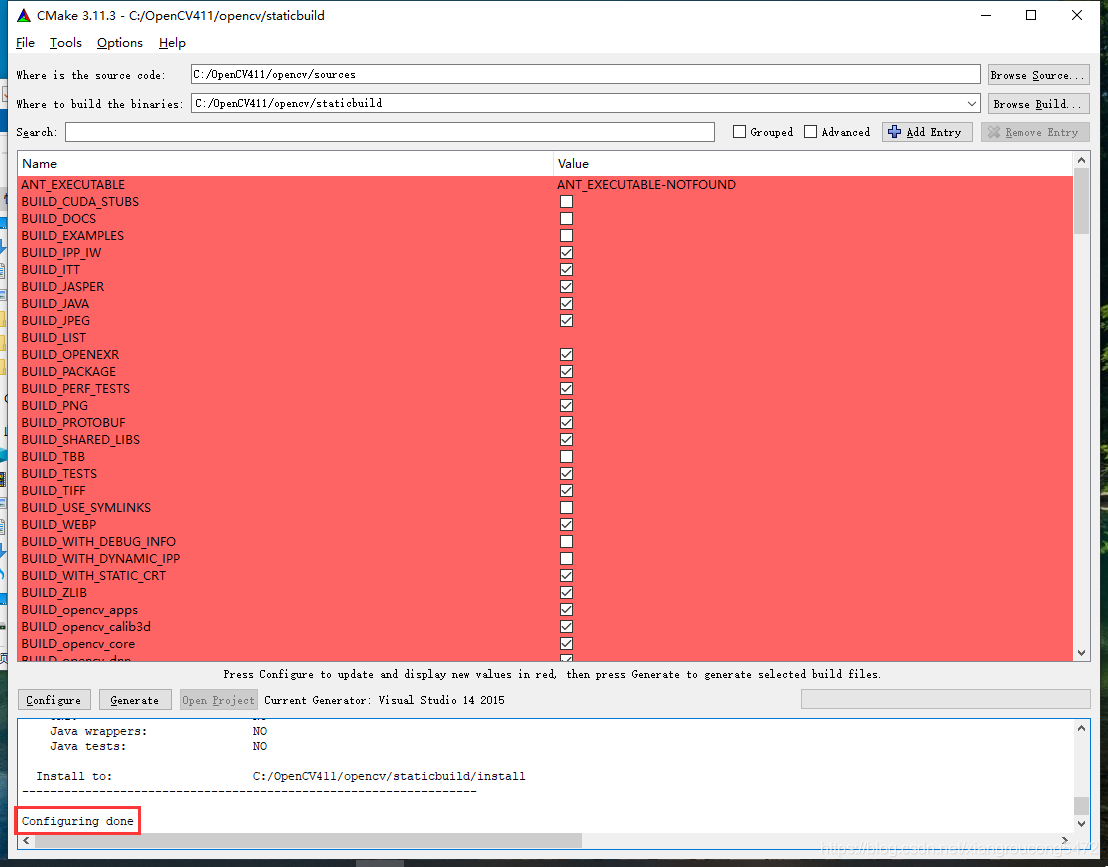
Task: Open the File menu
Action: click(x=25, y=42)
